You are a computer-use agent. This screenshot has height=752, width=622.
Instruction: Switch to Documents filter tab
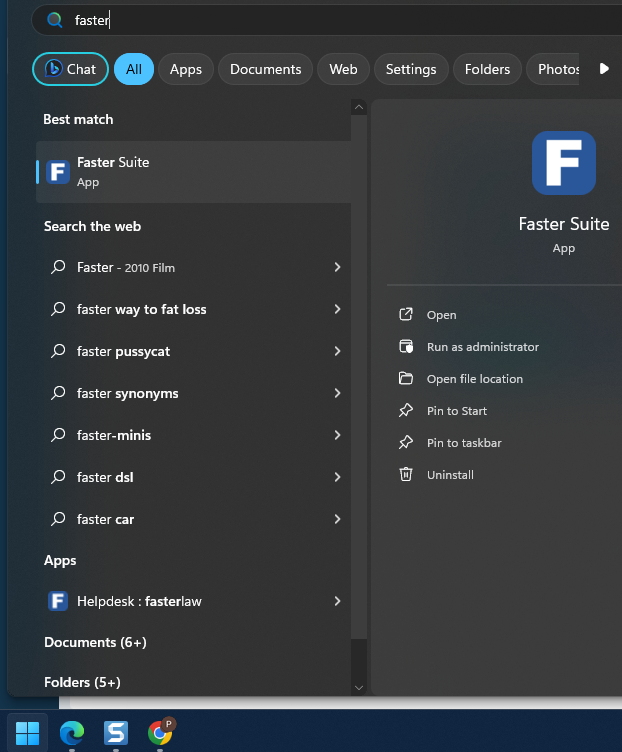point(265,69)
